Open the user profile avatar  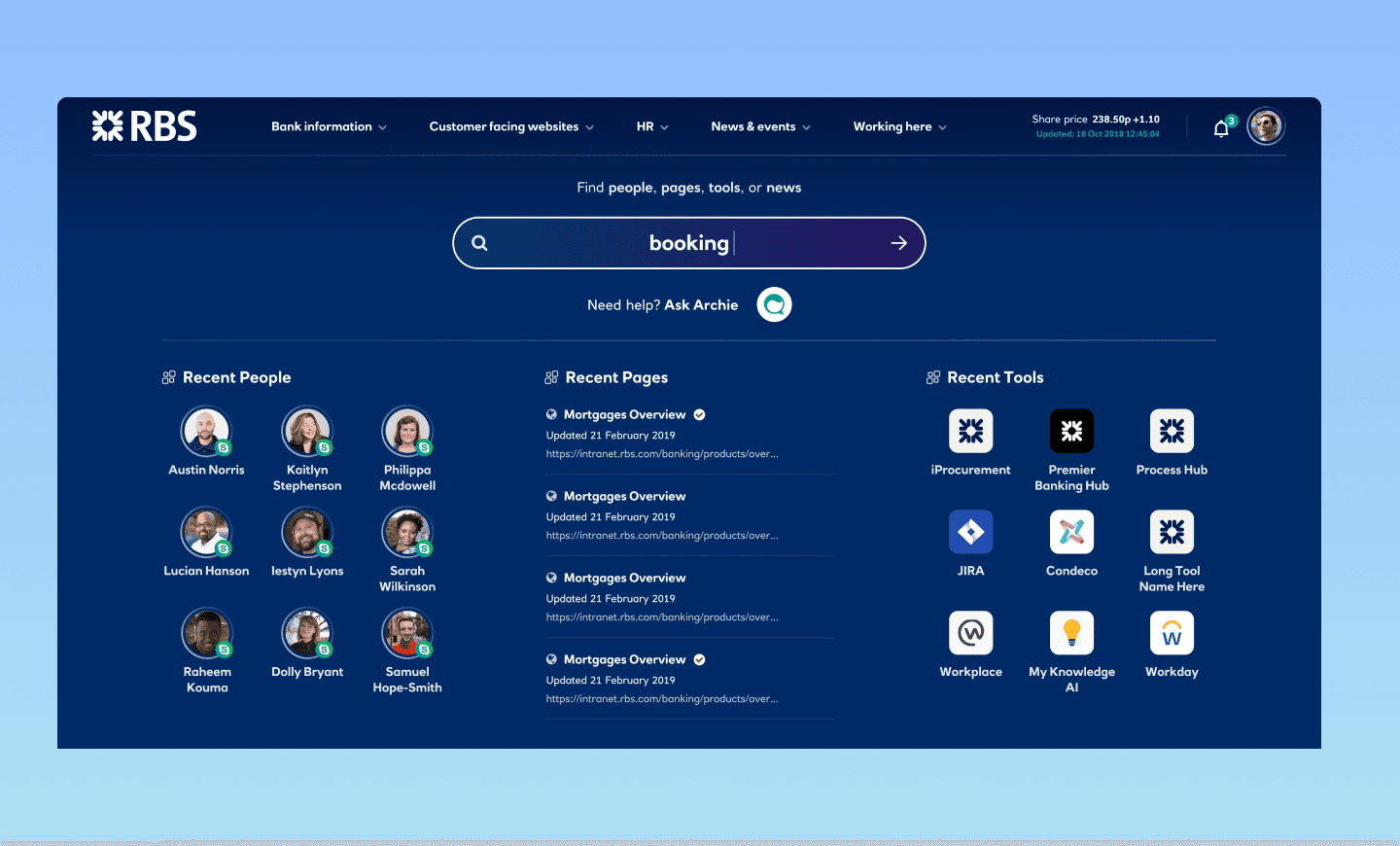coord(1266,126)
